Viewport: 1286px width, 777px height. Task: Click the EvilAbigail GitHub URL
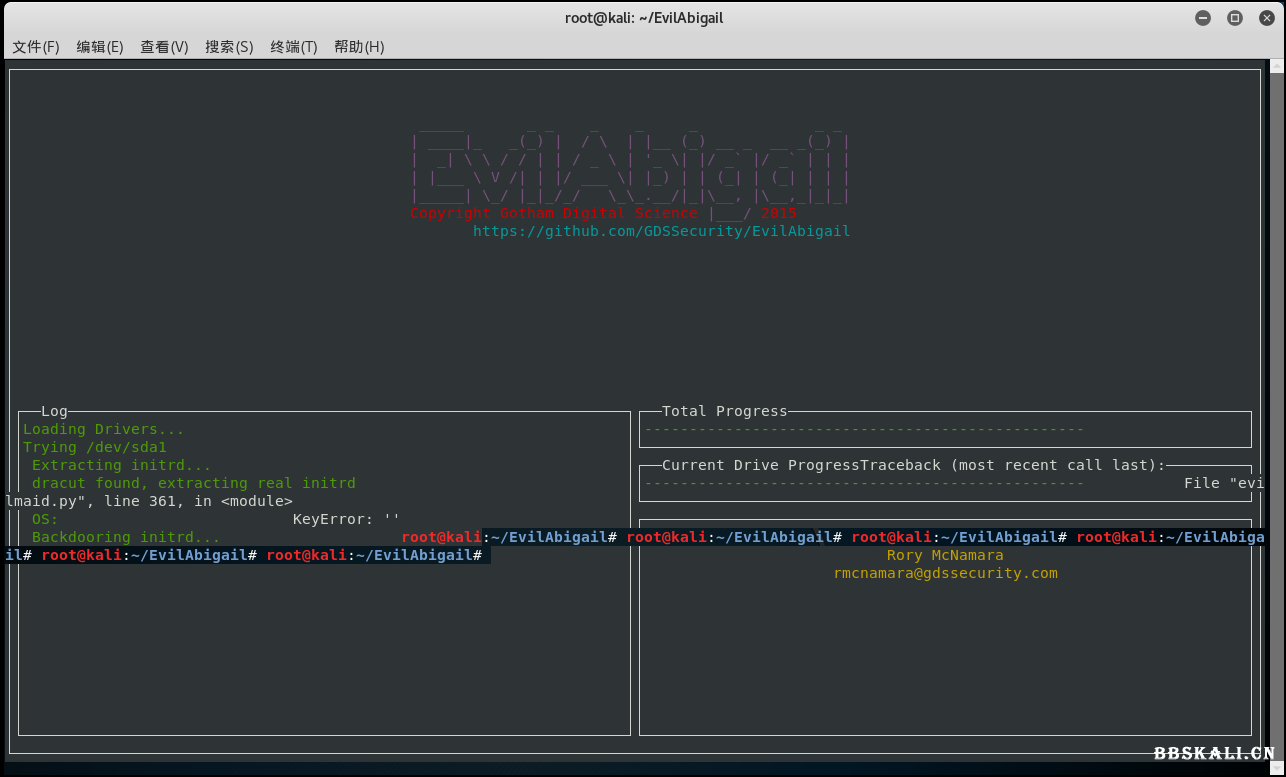coord(661,231)
